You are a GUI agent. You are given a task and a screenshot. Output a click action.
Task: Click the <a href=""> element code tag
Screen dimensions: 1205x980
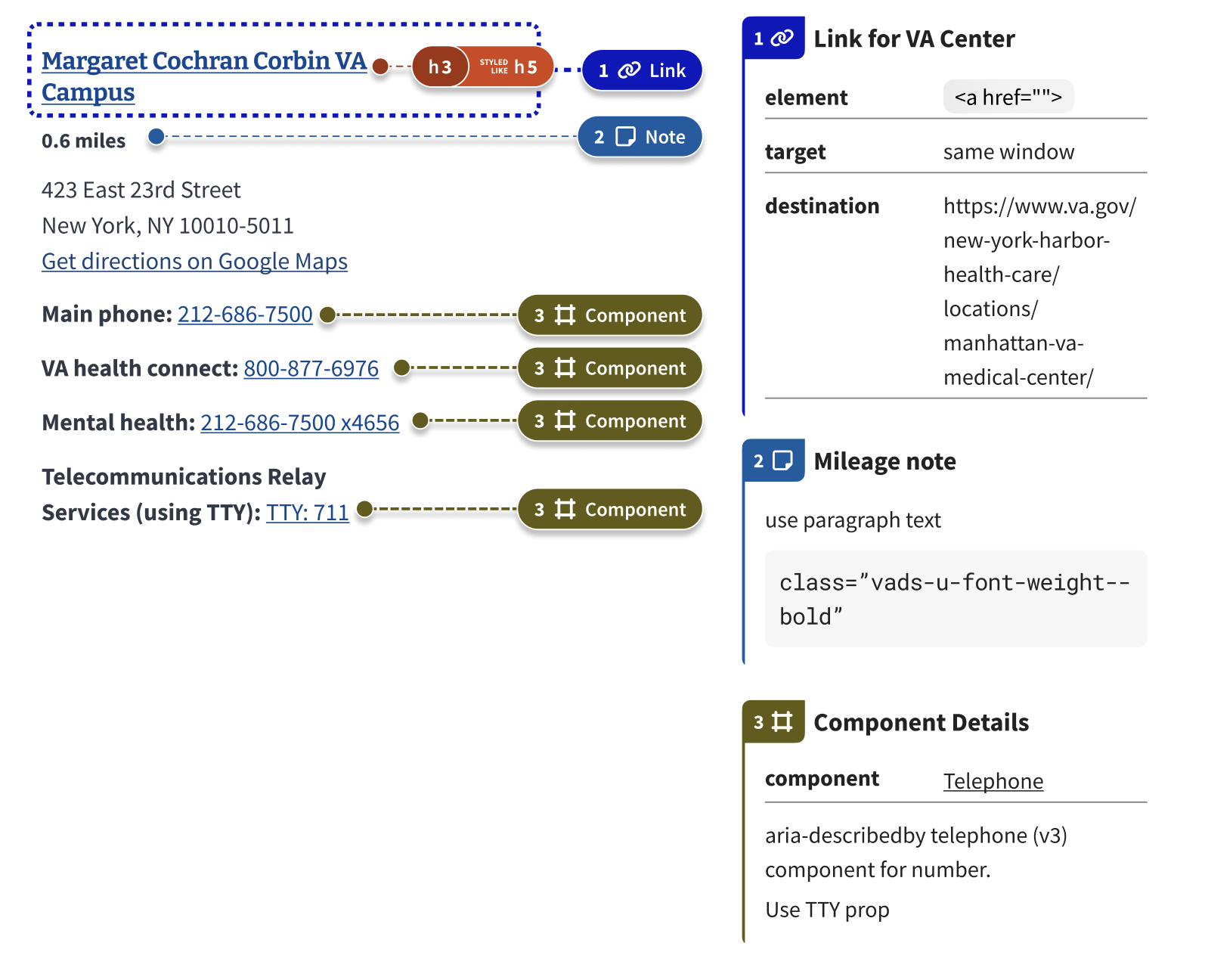[1008, 97]
